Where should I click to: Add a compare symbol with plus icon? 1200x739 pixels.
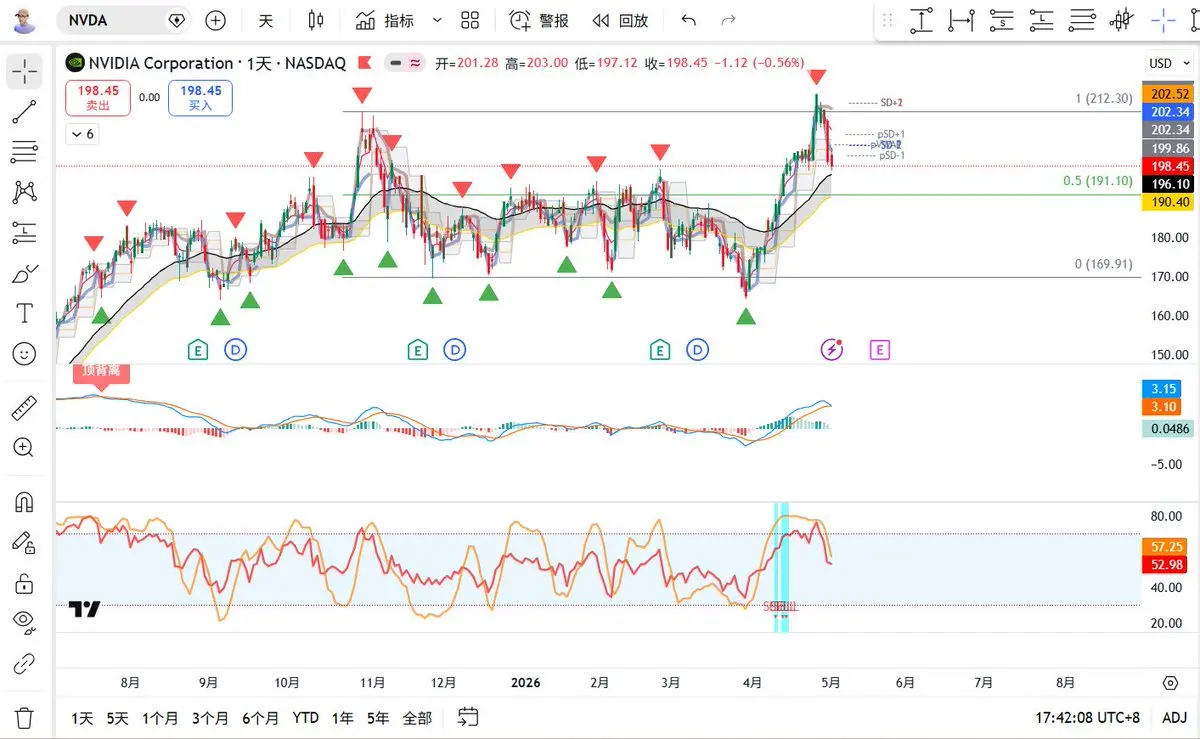(215, 20)
